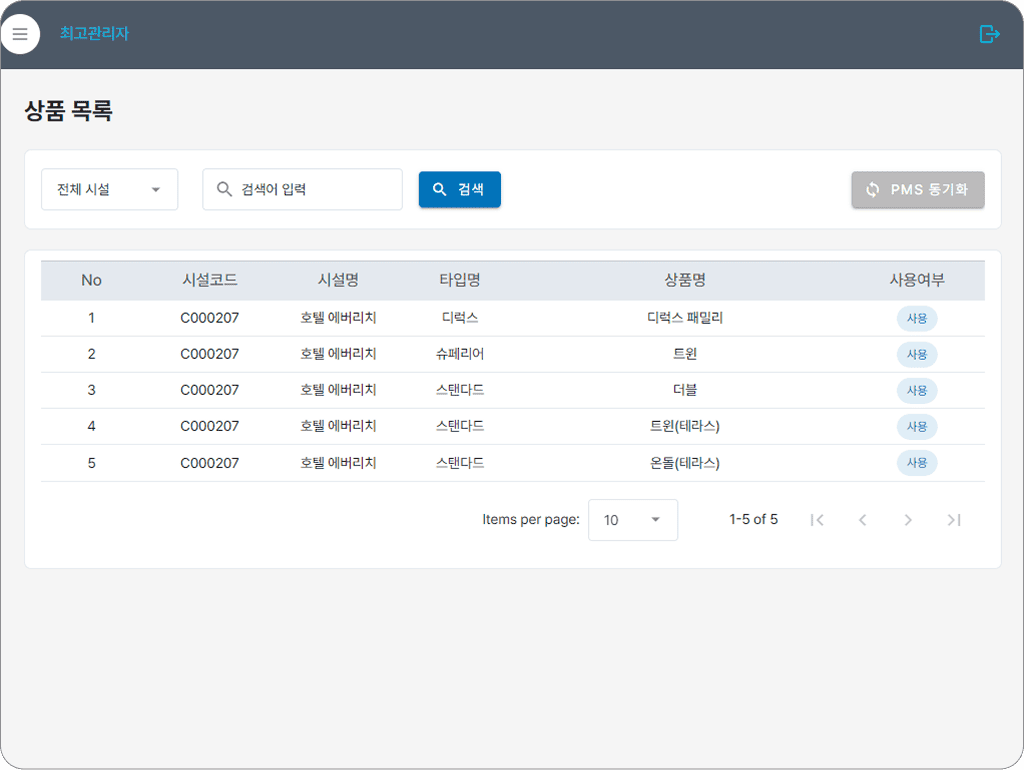Click 호텔 에버리치 in row 4
The width and height of the screenshot is (1024, 770).
click(338, 426)
